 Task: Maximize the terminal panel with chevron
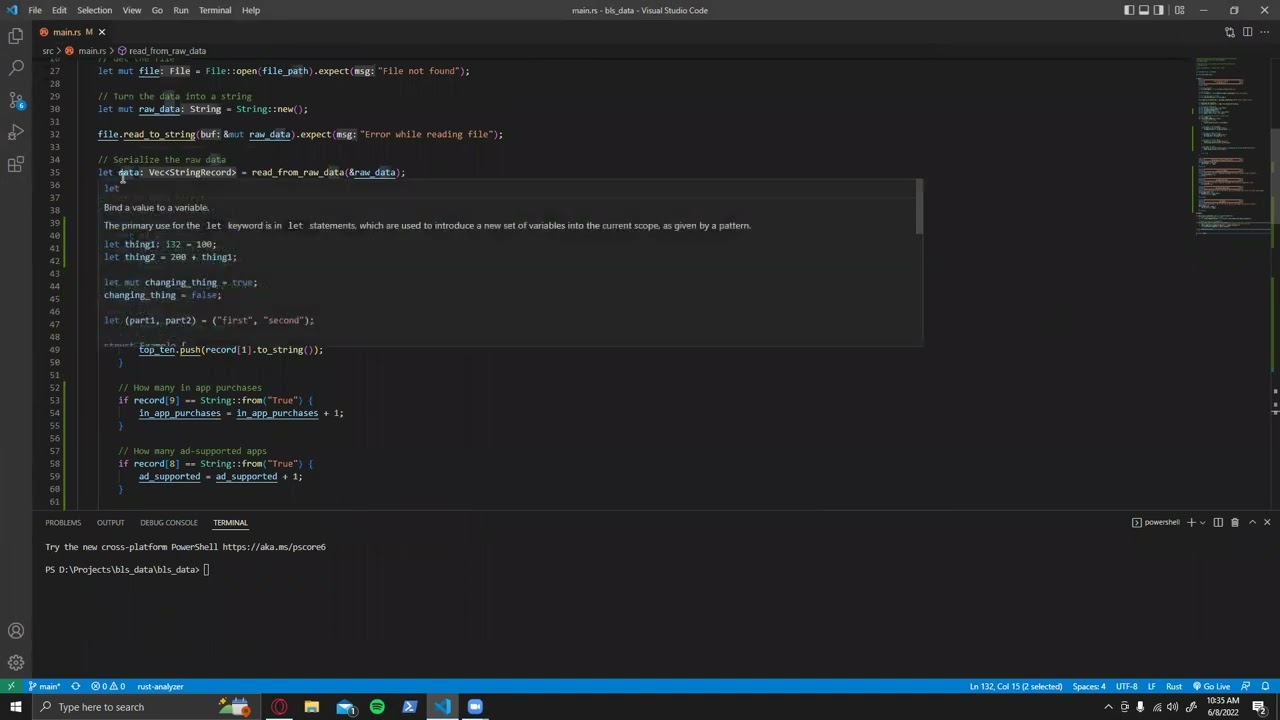(1252, 522)
